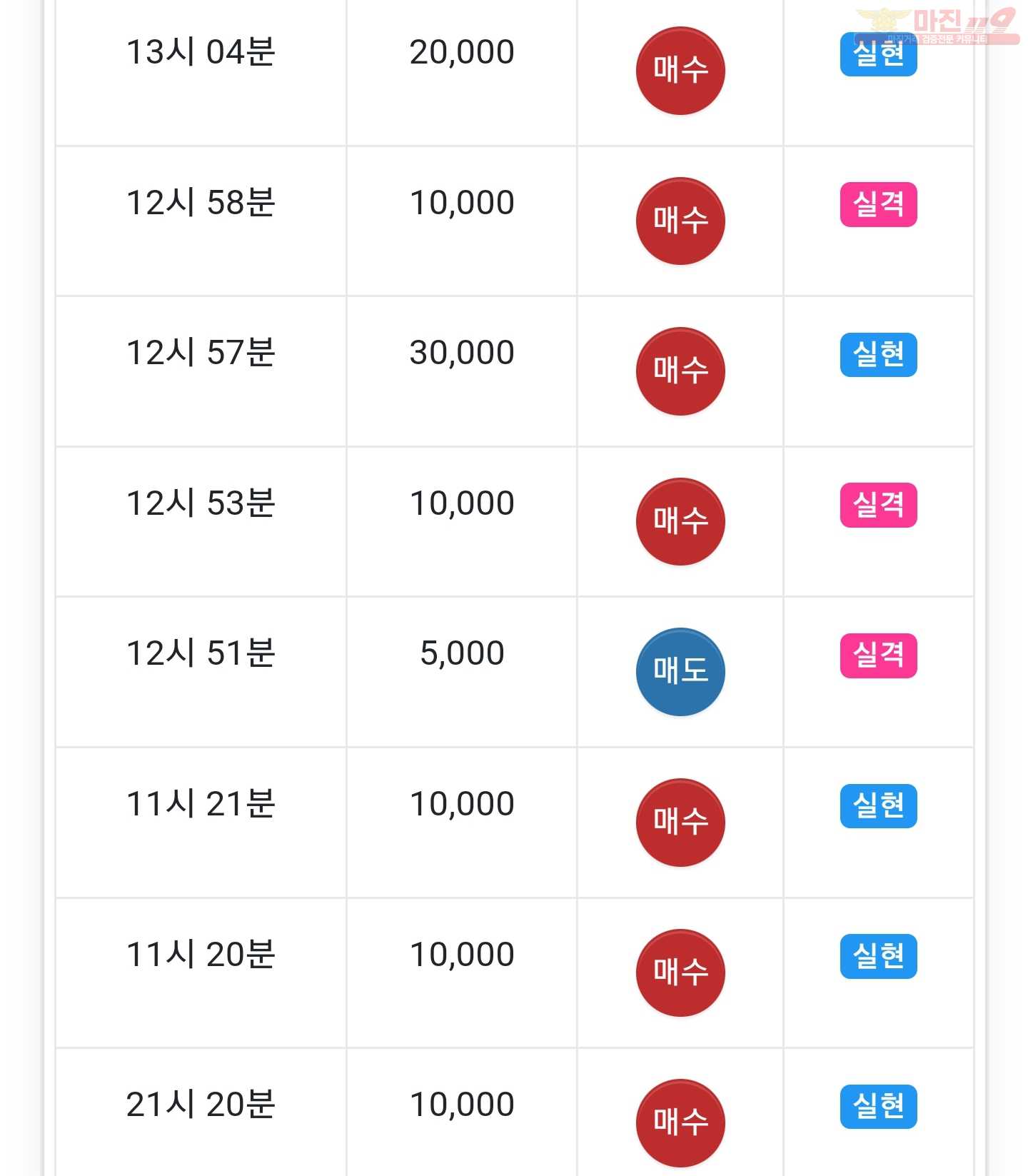Select the blue 실현 badge at 11시 20분
1028x1176 pixels.
pyautogui.click(x=879, y=956)
